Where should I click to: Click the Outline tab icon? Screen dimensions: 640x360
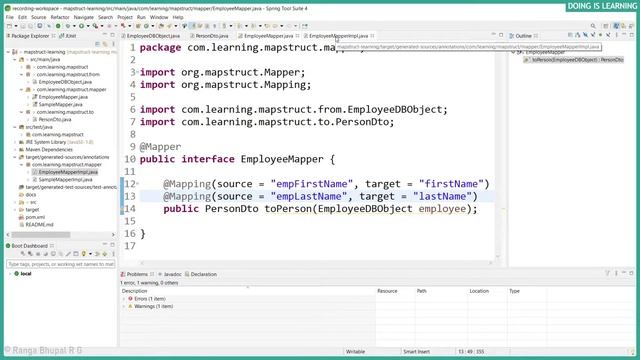tap(511, 36)
